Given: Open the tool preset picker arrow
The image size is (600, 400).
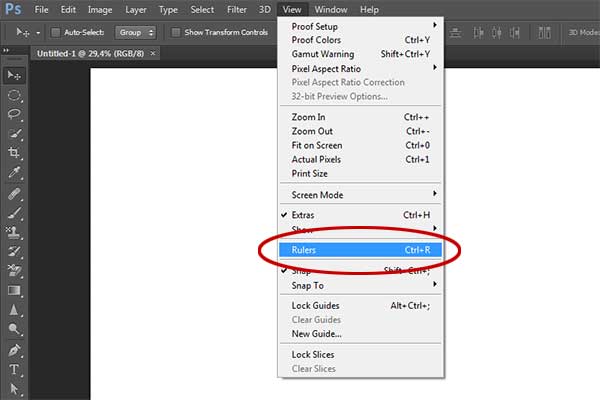Looking at the screenshot, I should pos(38,33).
